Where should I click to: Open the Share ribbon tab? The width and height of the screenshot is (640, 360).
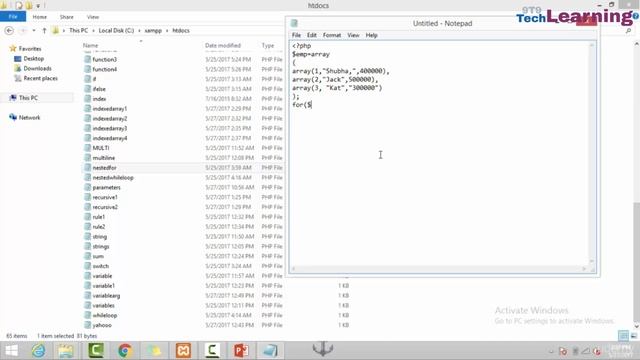(x=67, y=17)
